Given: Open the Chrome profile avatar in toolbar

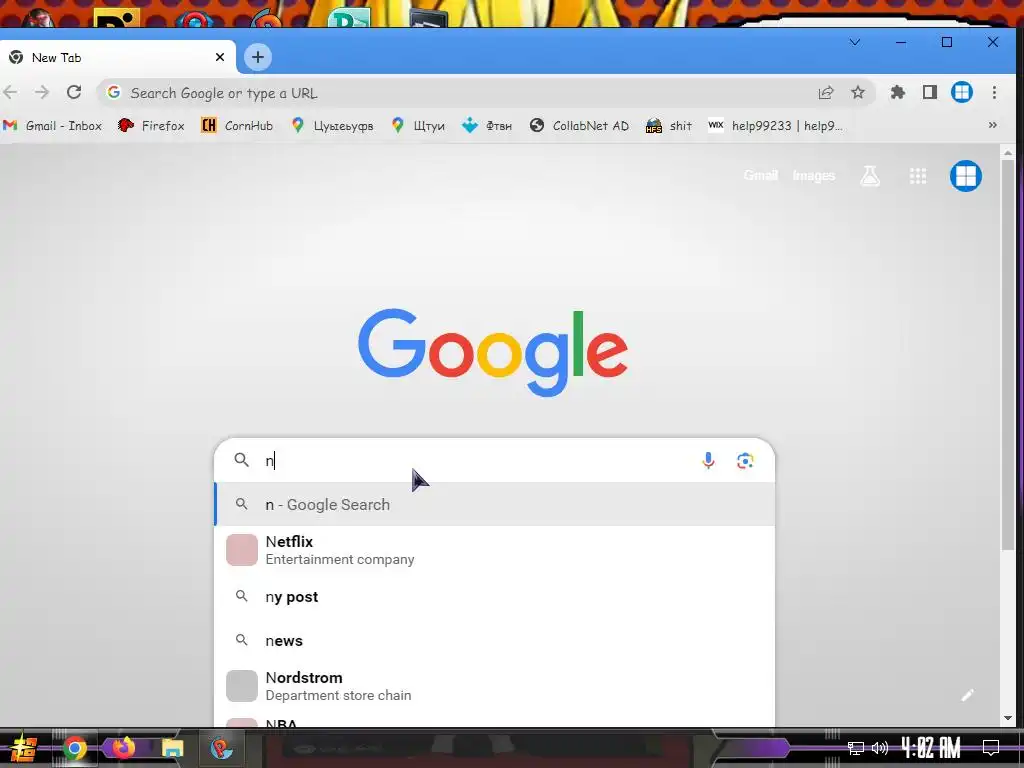Looking at the screenshot, I should 962,93.
